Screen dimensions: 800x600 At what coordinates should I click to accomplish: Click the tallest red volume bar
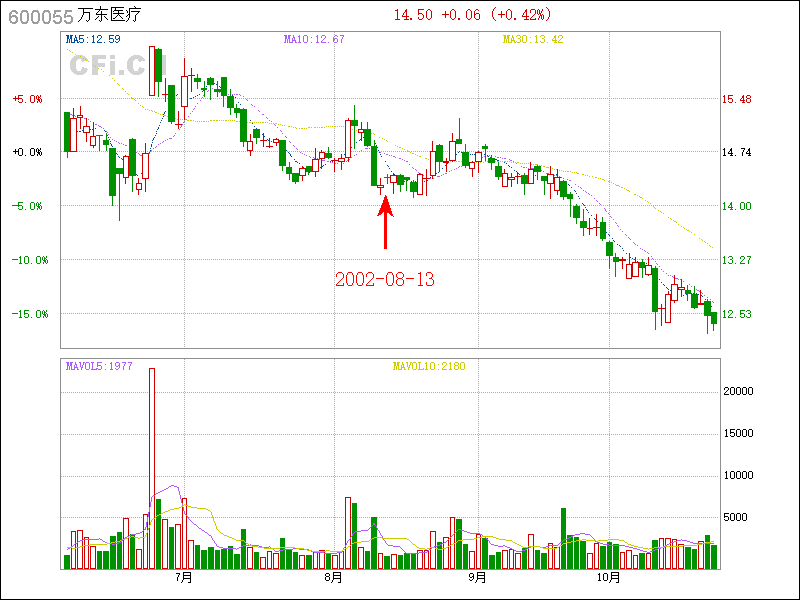[152, 467]
